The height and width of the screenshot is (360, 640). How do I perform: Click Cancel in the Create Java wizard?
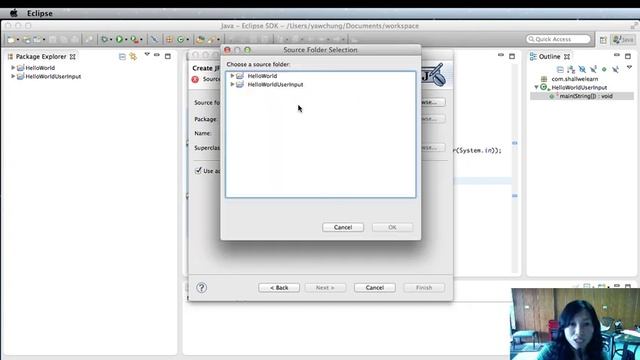[375, 288]
